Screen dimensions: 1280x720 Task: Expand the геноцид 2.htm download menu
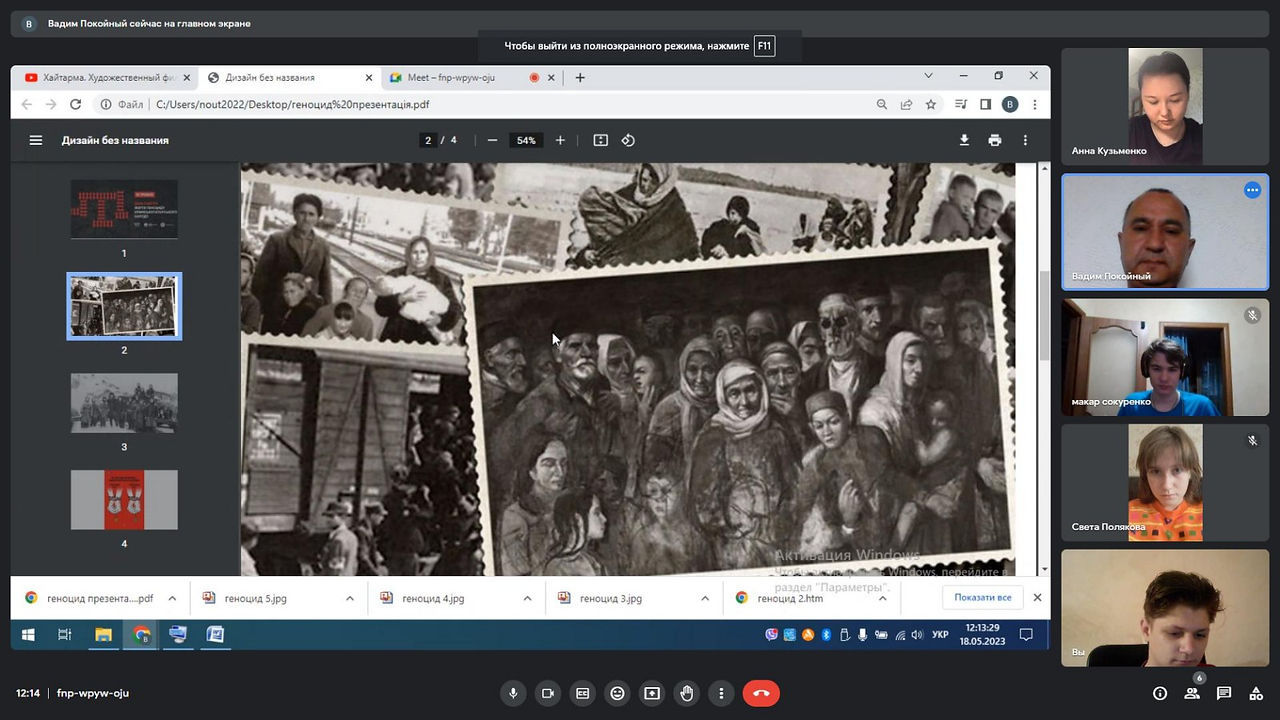pyautogui.click(x=883, y=598)
